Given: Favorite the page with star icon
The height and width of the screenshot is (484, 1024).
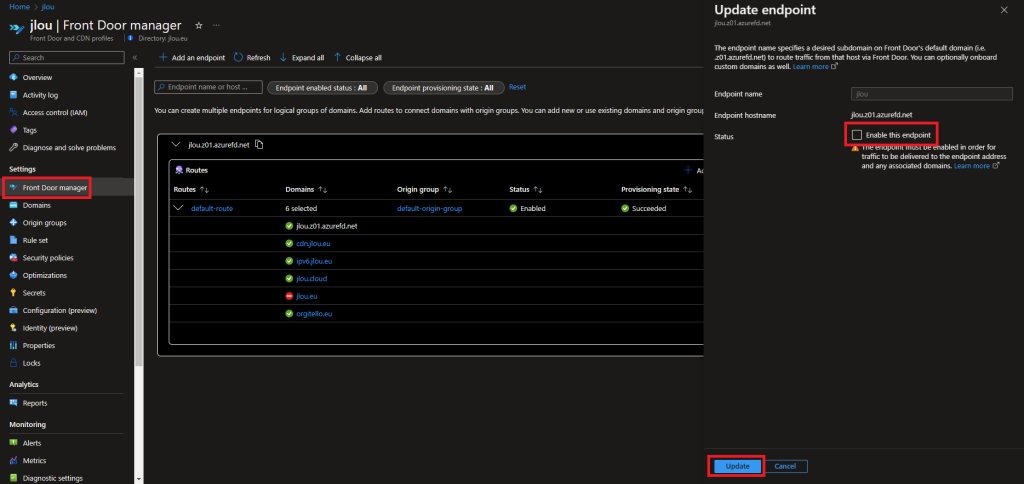Looking at the screenshot, I should point(199,25).
